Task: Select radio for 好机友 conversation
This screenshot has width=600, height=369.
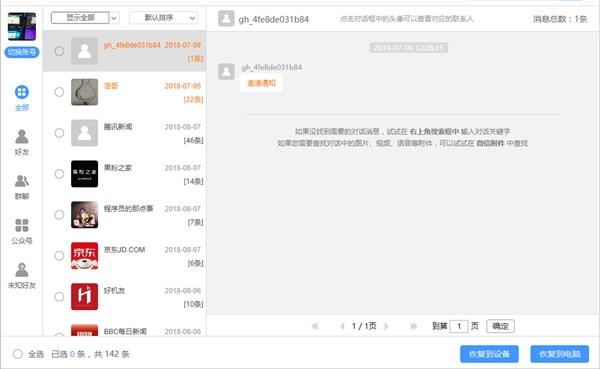Action: 59,297
